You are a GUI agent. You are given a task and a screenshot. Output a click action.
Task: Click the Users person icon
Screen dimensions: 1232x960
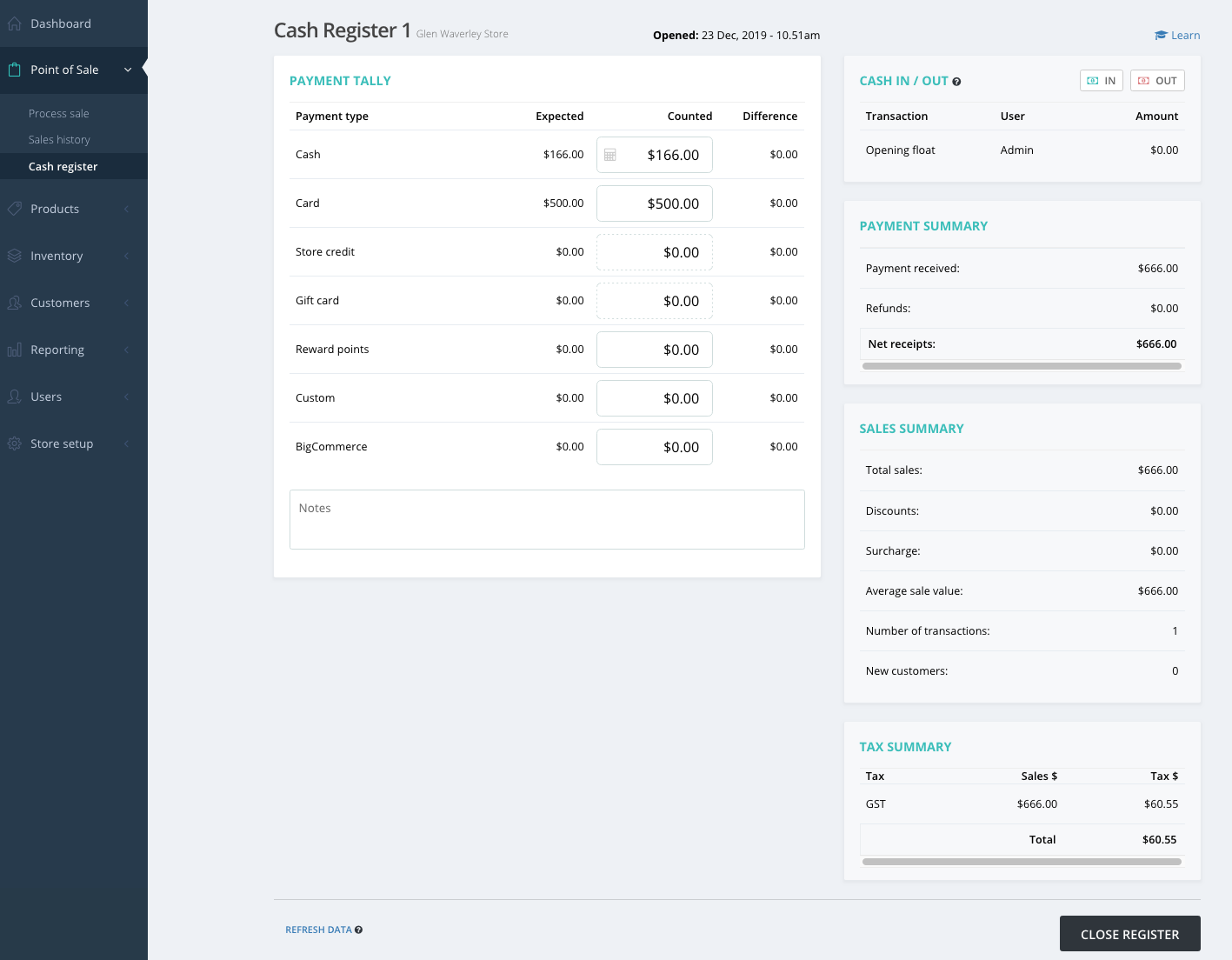[14, 397]
